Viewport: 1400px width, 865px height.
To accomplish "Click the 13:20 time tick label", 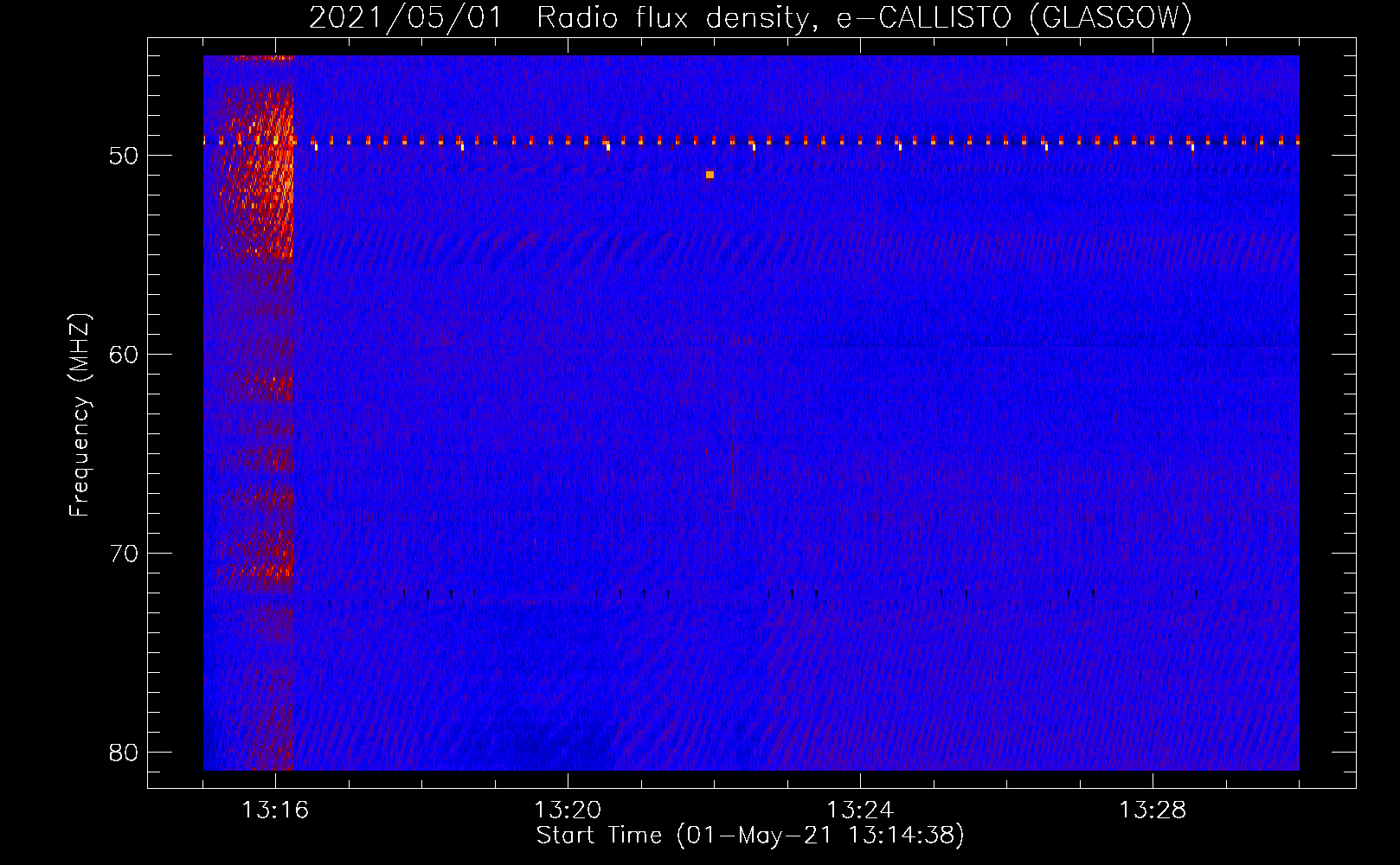I will point(568,811).
